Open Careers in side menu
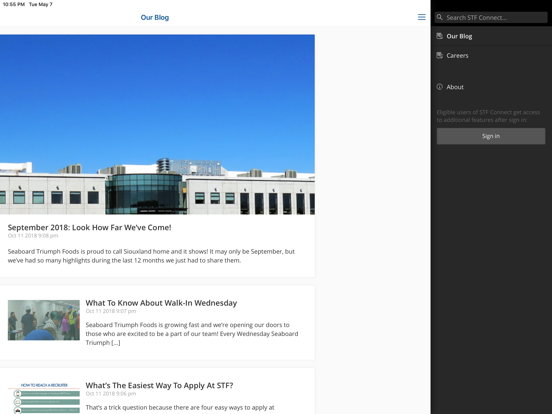The width and height of the screenshot is (552, 414). [x=491, y=56]
